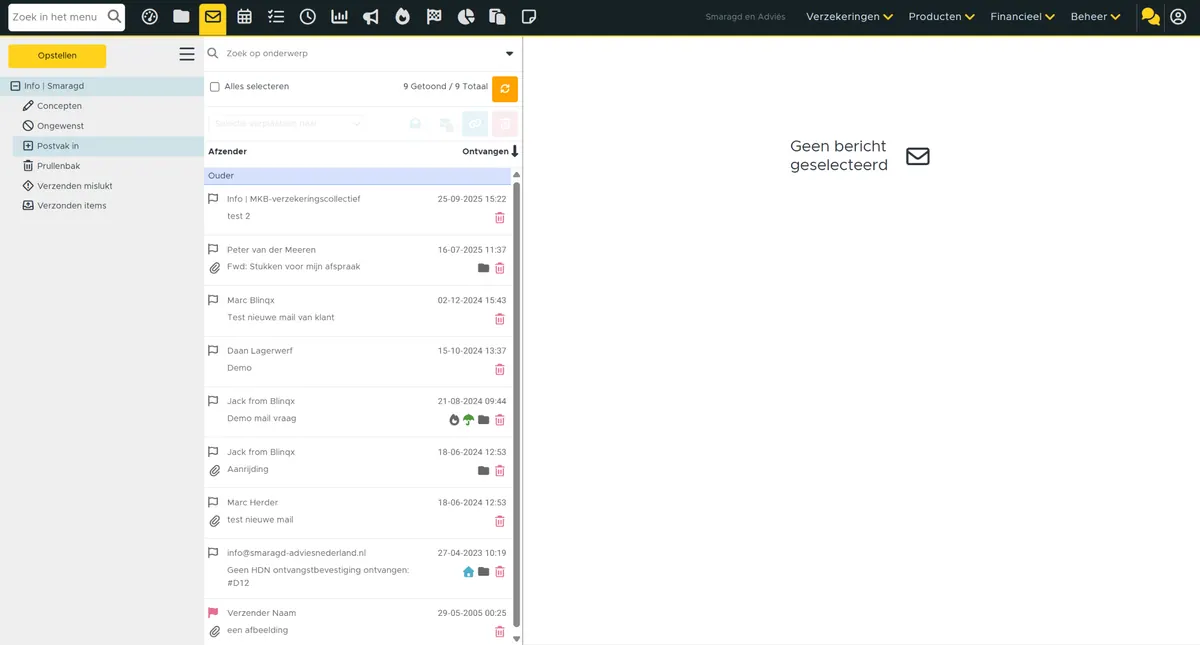The width and height of the screenshot is (1200, 645).
Task: Toggle the flag on Marc Herder's message
Action: click(x=213, y=502)
